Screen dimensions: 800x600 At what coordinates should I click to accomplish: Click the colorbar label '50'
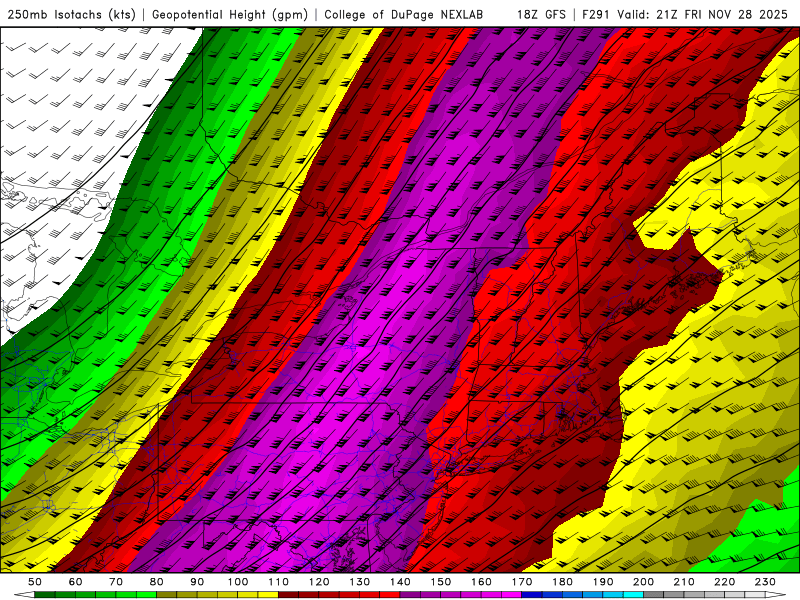click(x=35, y=582)
